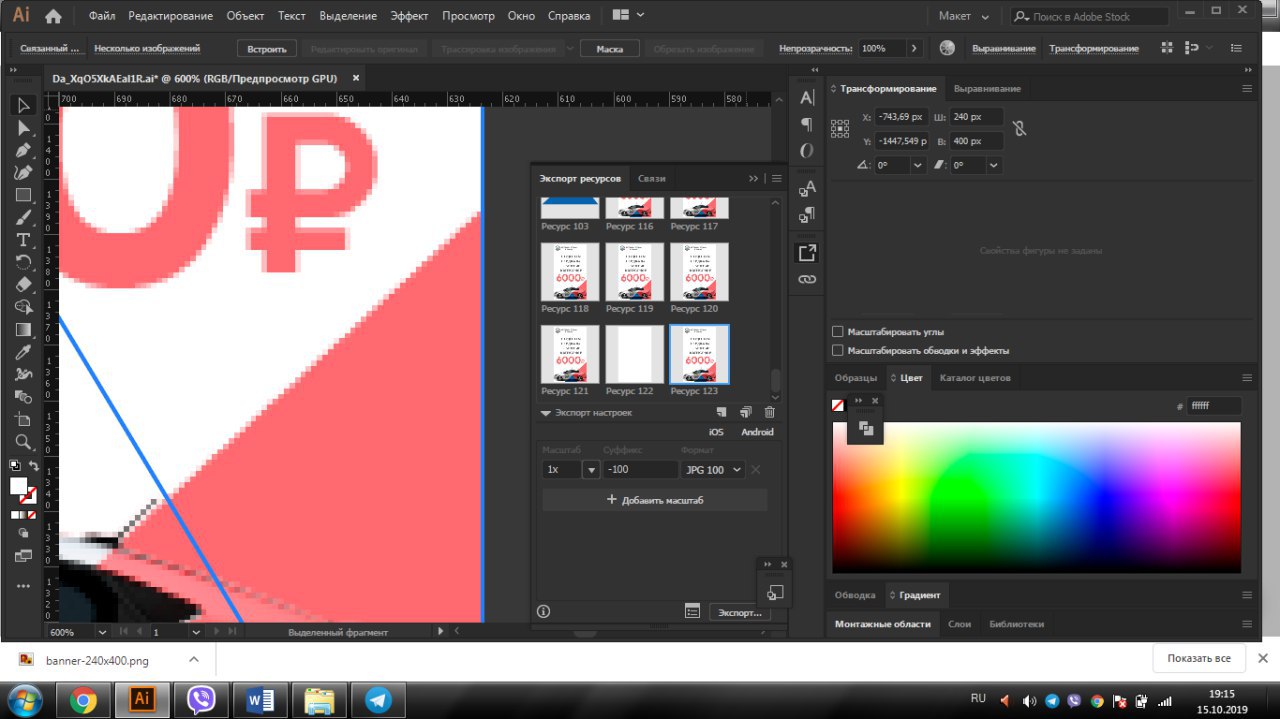Viewport: 1280px width, 719px height.
Task: Open the Paragraph panel icon
Action: 807,124
